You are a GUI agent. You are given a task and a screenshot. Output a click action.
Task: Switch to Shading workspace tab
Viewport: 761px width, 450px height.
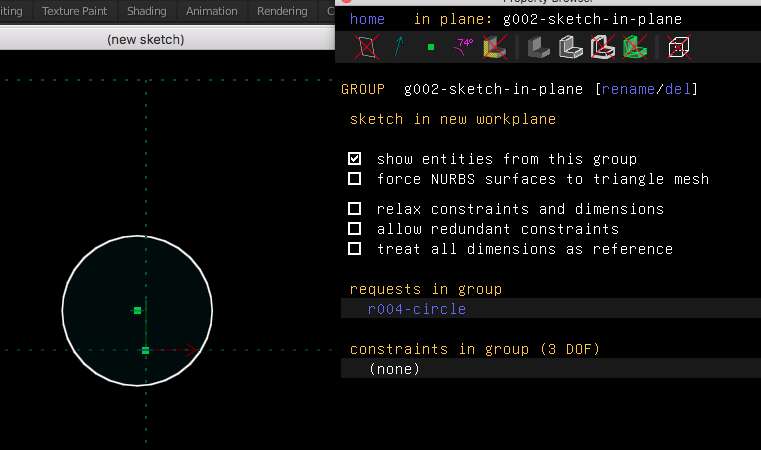click(x=147, y=11)
